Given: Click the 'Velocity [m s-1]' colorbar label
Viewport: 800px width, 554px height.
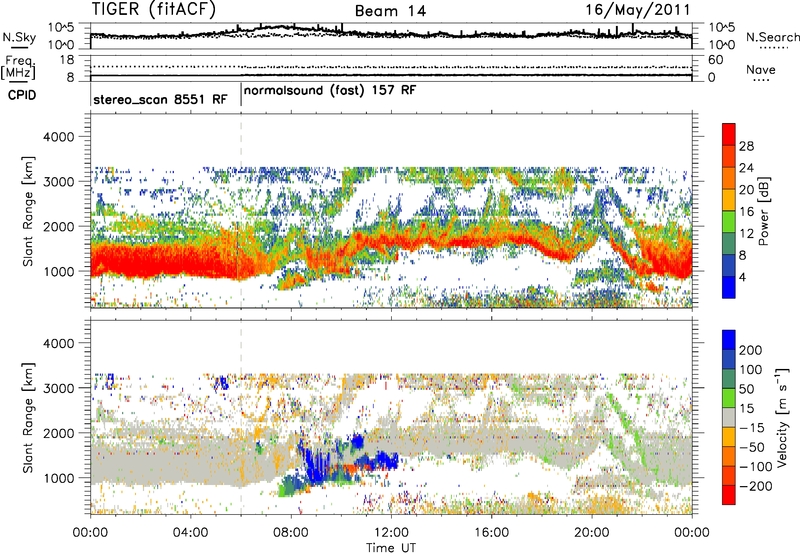Looking at the screenshot, I should coord(782,417).
